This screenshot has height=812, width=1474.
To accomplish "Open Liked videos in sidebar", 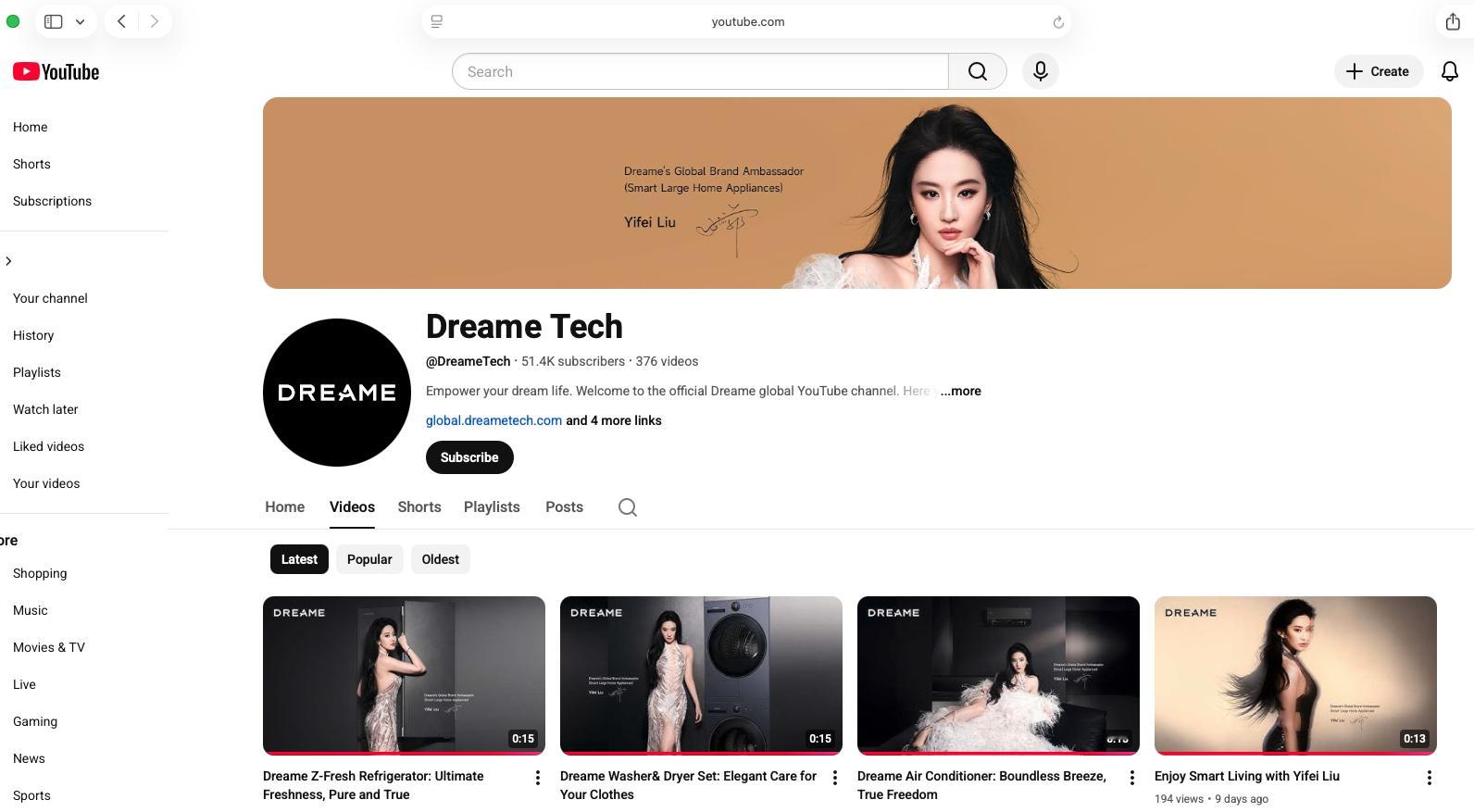I will point(48,446).
